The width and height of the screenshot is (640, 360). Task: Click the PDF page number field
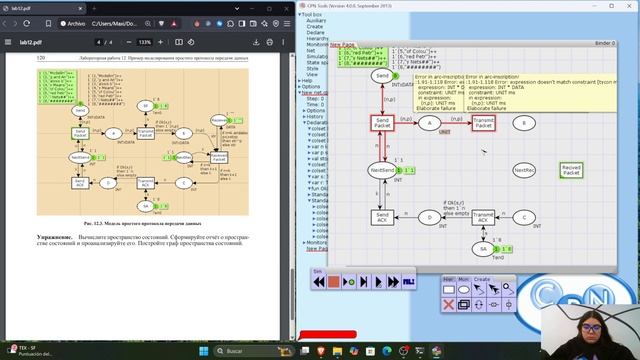[x=98, y=42]
